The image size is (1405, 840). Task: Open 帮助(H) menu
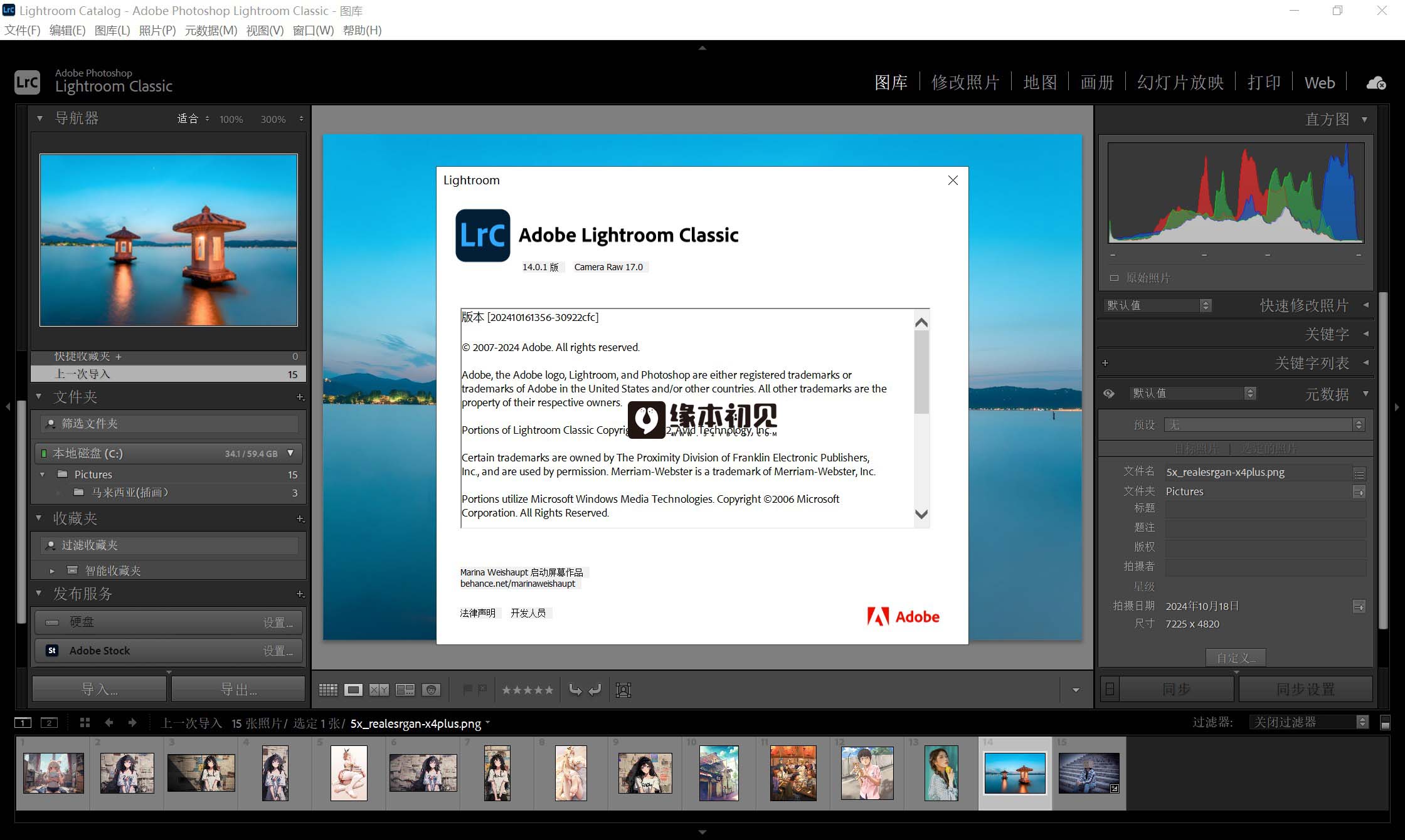point(363,30)
